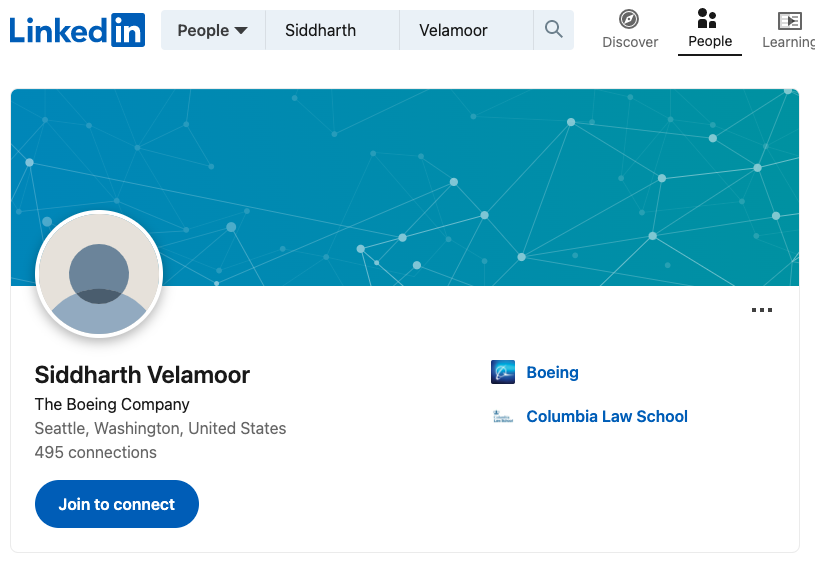The image size is (815, 563).
Task: Click the magnifying glass search button
Action: click(x=554, y=30)
